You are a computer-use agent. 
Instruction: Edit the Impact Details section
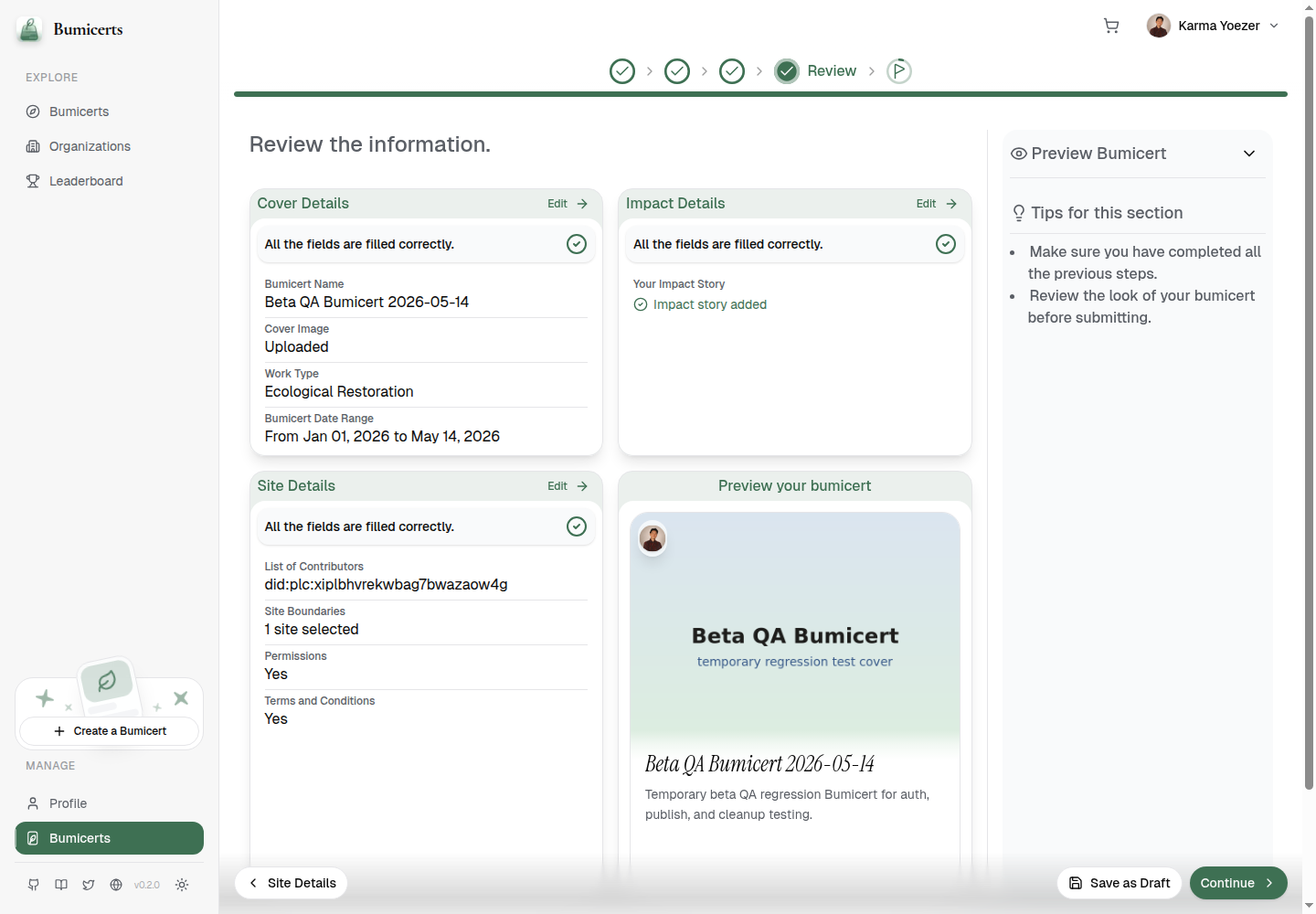pos(937,204)
